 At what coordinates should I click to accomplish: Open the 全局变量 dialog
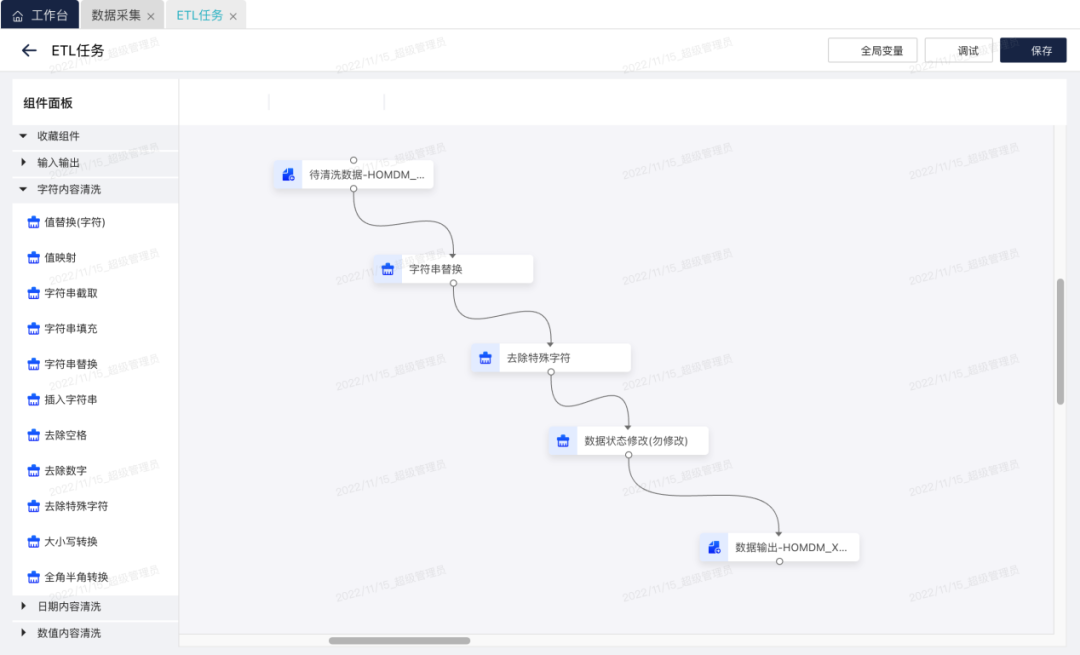(872, 51)
